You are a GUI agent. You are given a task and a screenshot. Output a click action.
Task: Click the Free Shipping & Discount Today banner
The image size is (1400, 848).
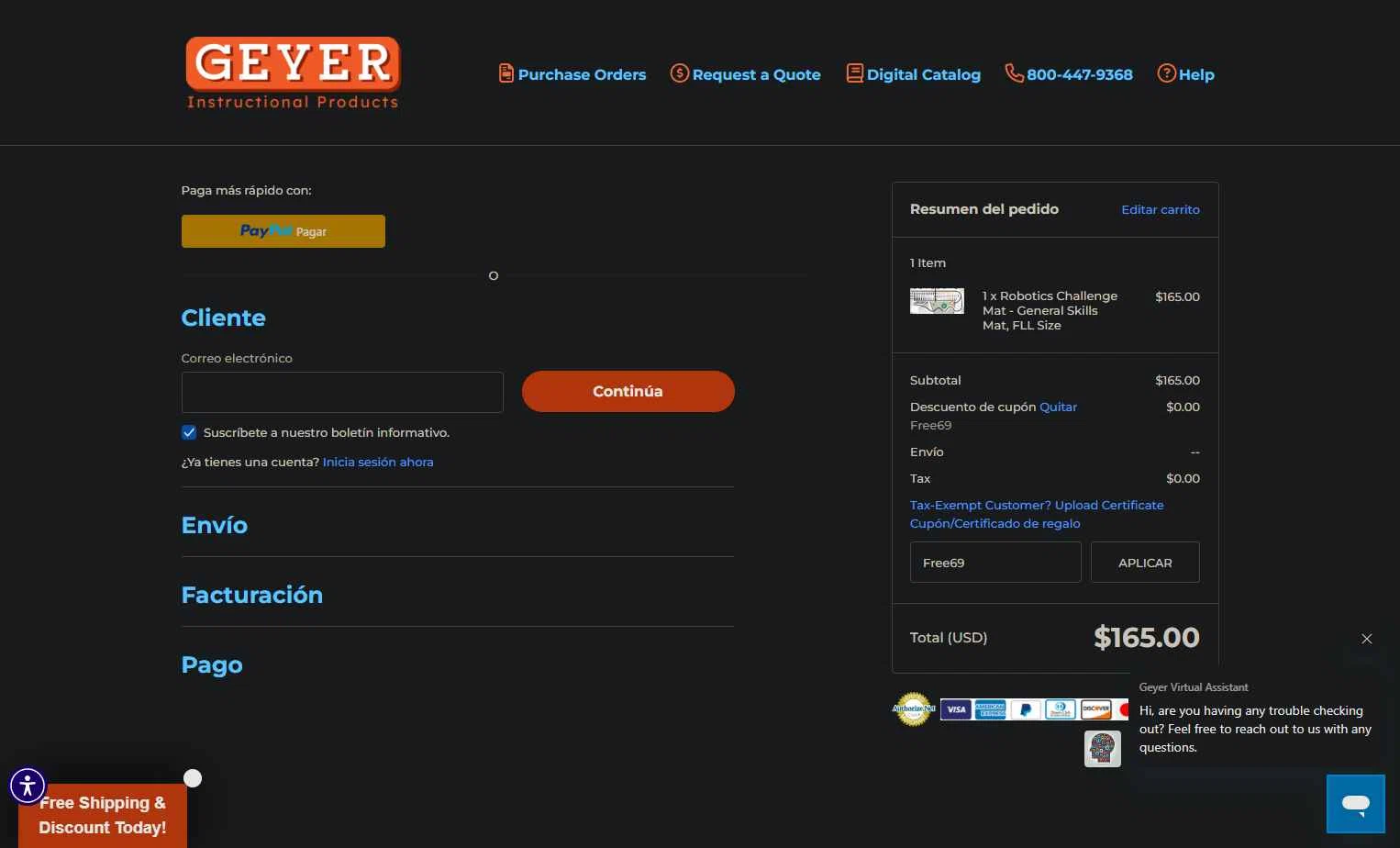[103, 815]
